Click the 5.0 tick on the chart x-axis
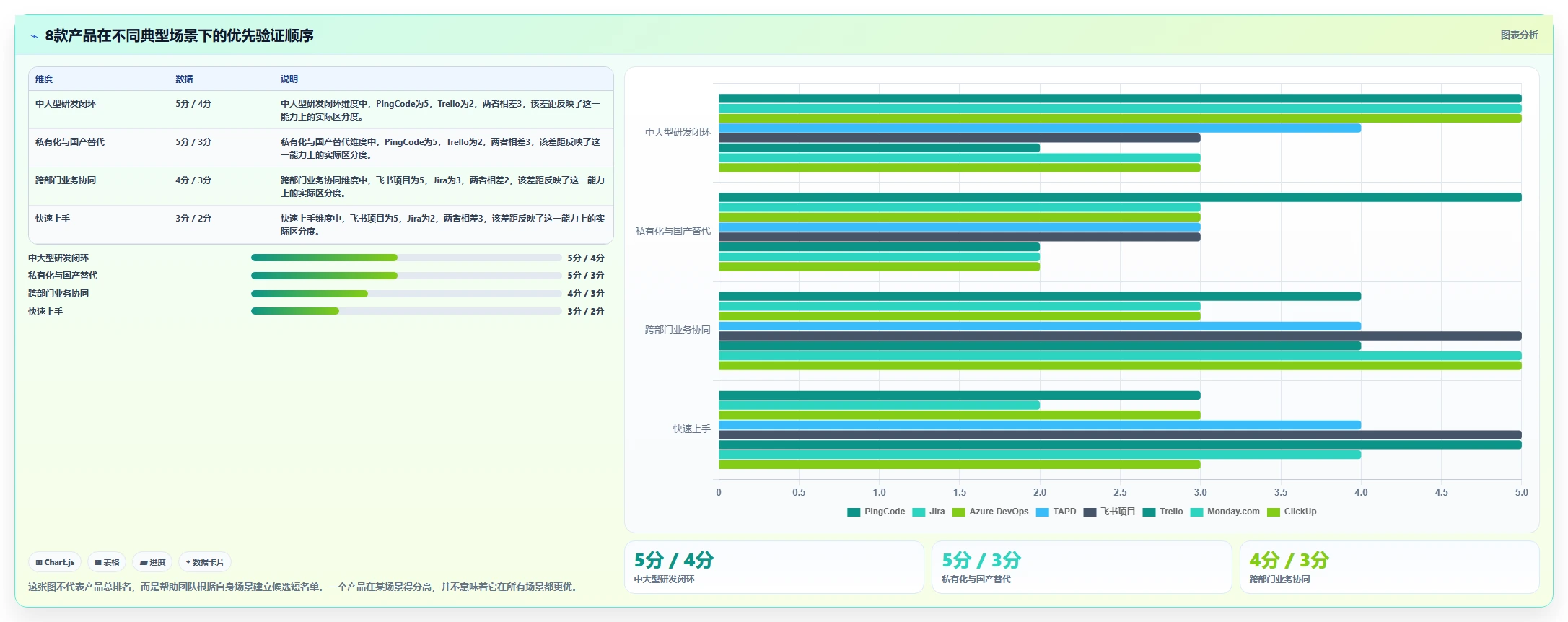1568x622 pixels. click(1521, 492)
